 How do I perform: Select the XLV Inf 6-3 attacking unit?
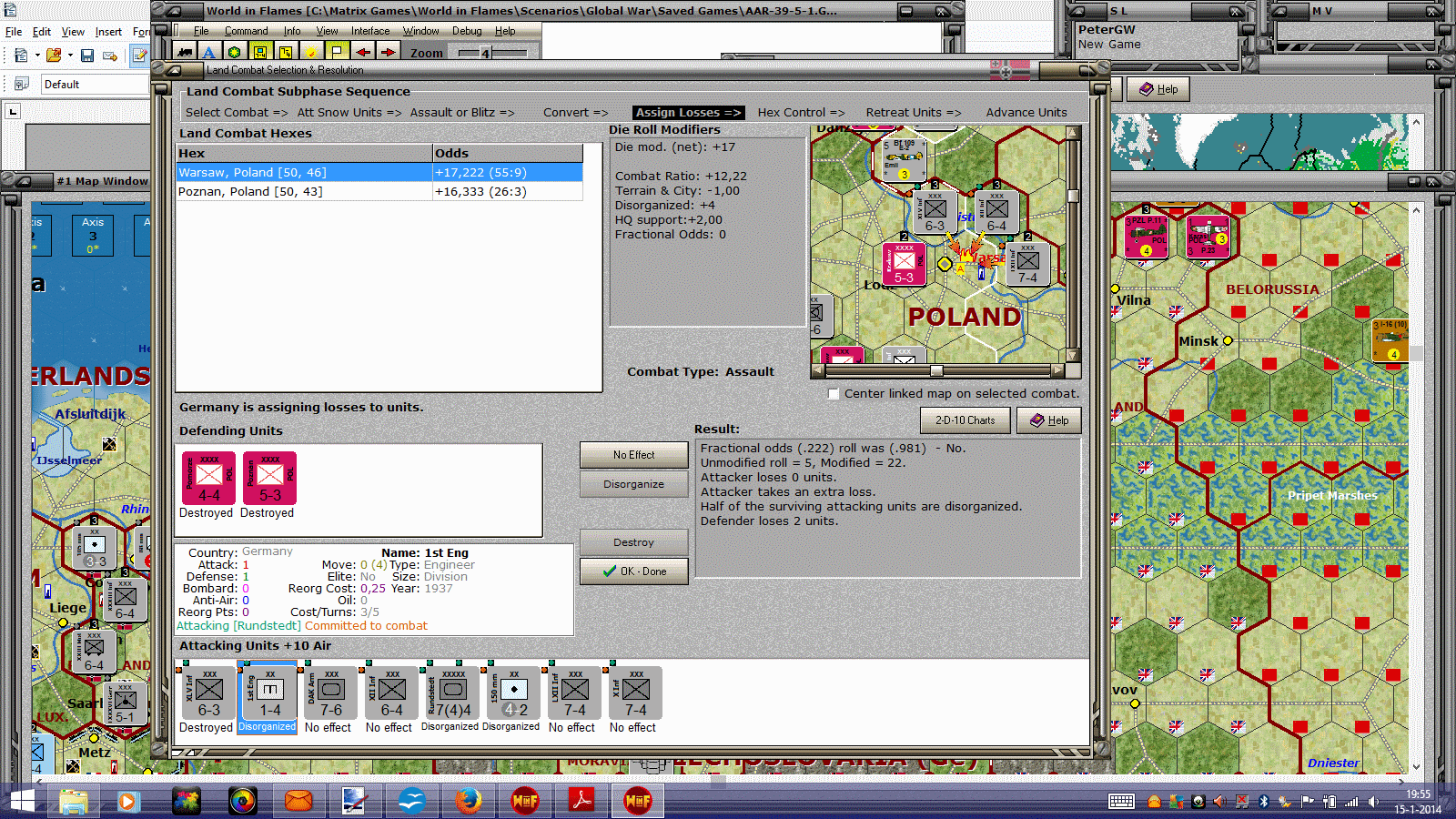(208, 693)
